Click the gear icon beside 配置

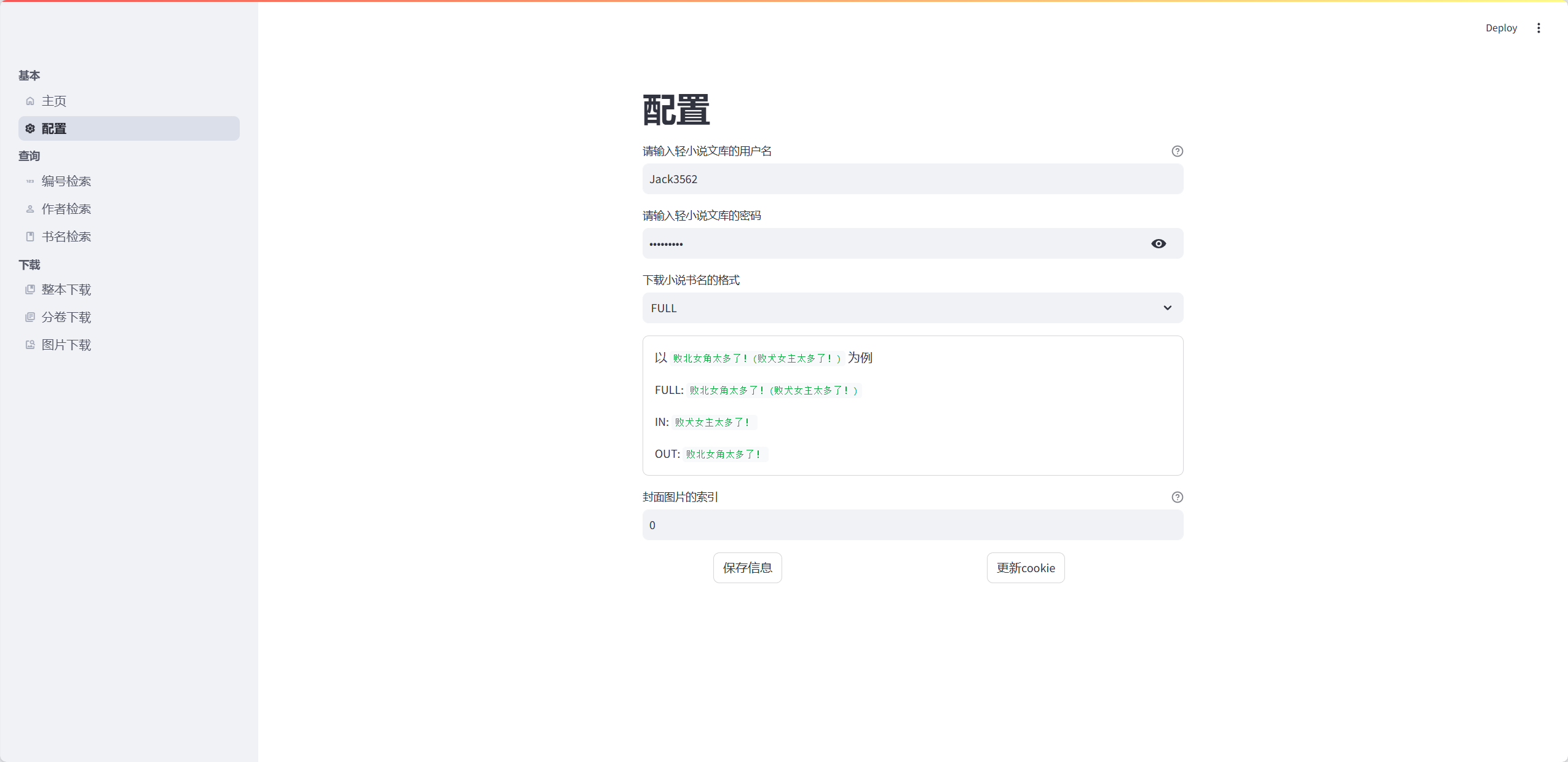[x=30, y=128]
